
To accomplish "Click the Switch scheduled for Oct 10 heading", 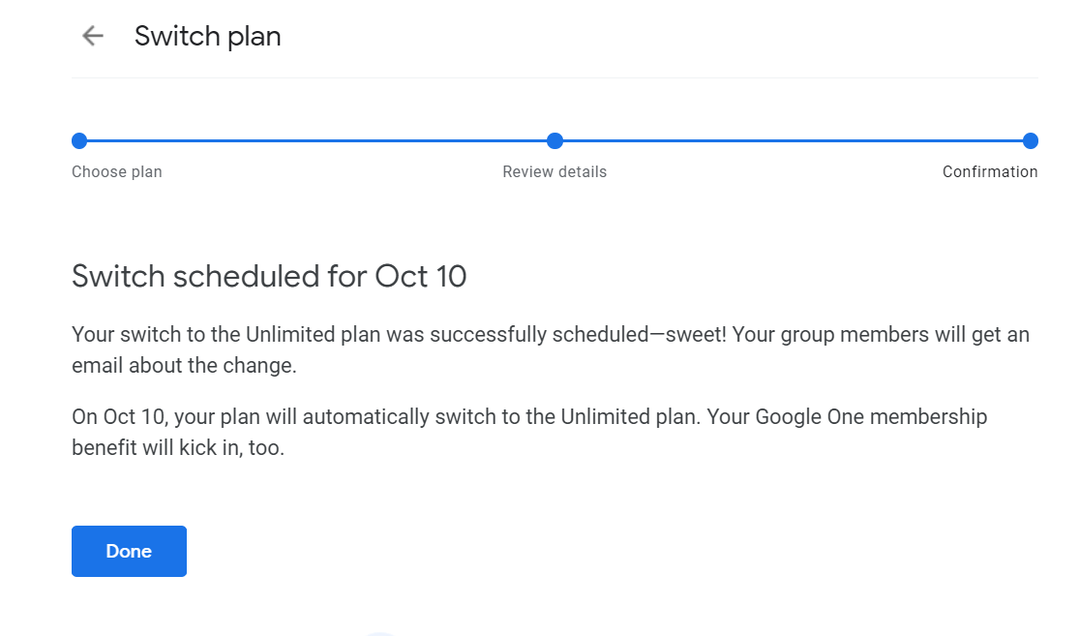I will tap(269, 276).
